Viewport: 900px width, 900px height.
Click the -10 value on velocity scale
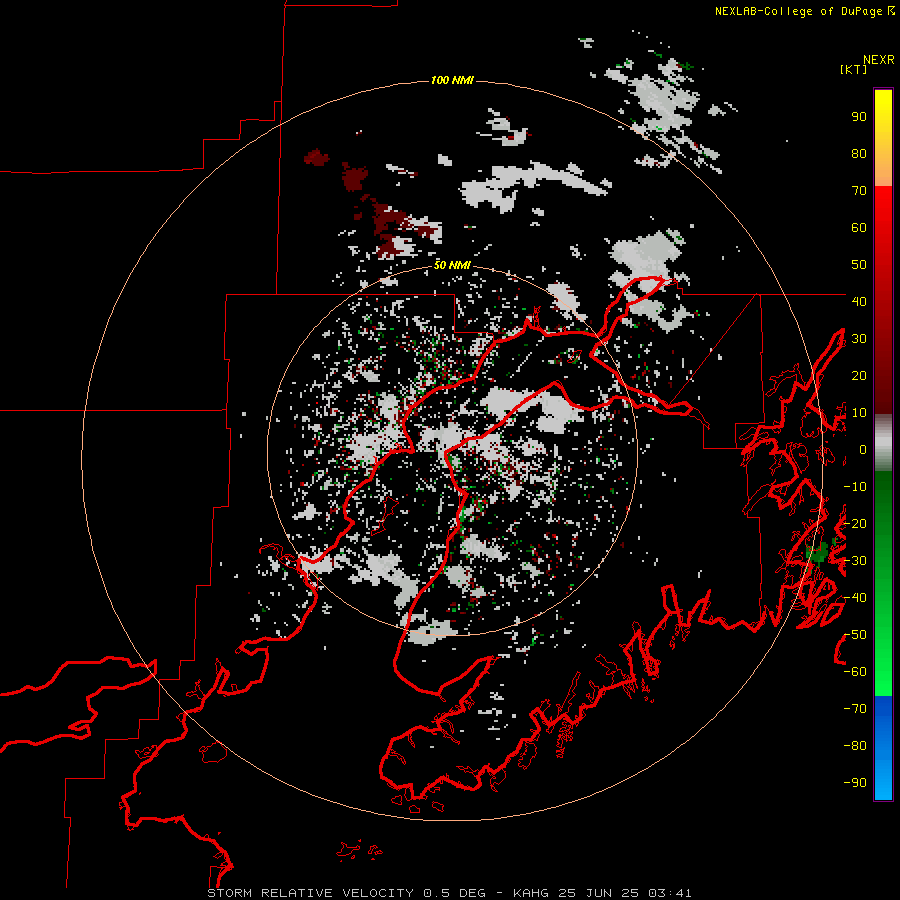click(855, 487)
